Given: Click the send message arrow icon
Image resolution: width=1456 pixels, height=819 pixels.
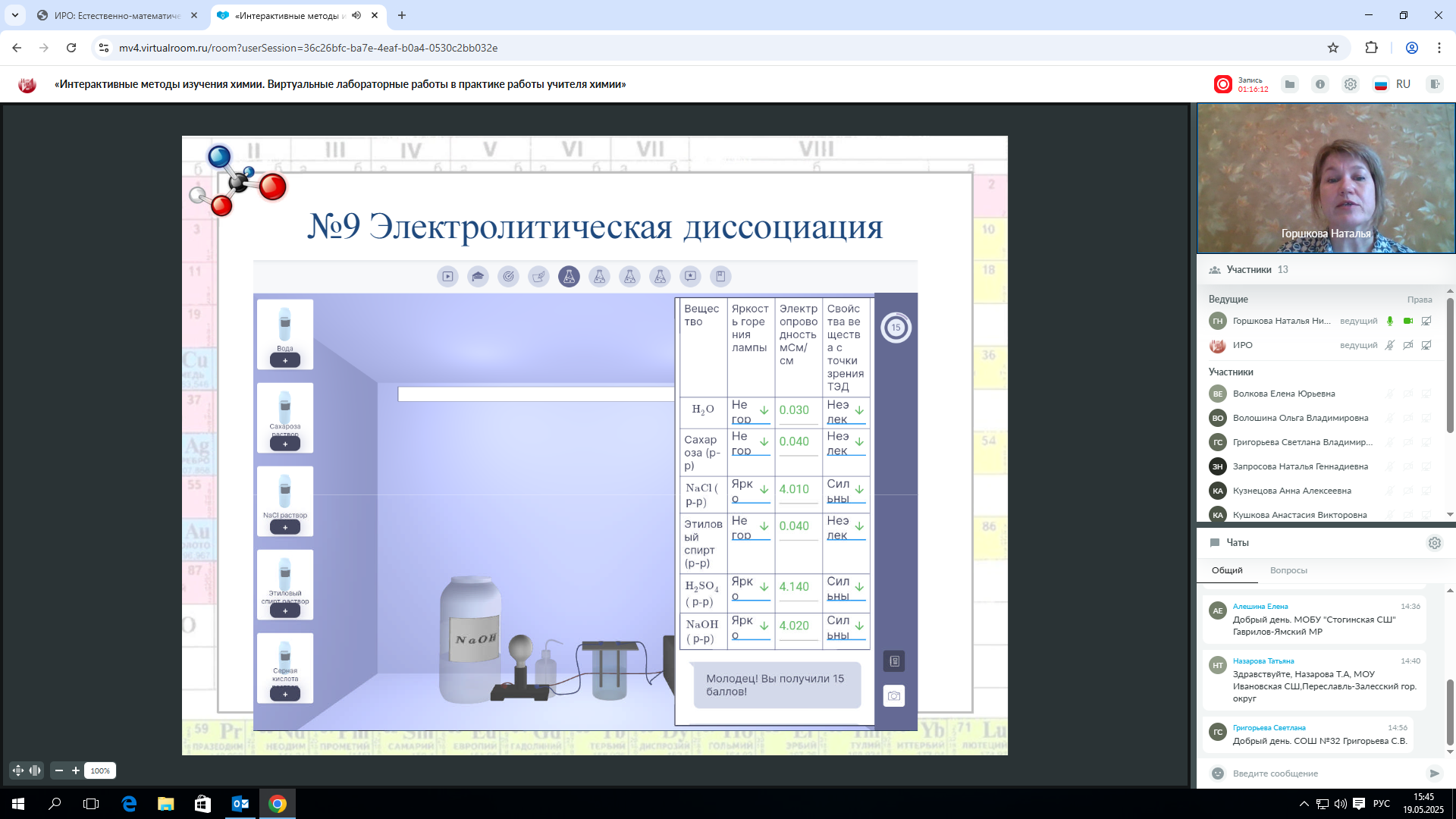Looking at the screenshot, I should click(1434, 773).
